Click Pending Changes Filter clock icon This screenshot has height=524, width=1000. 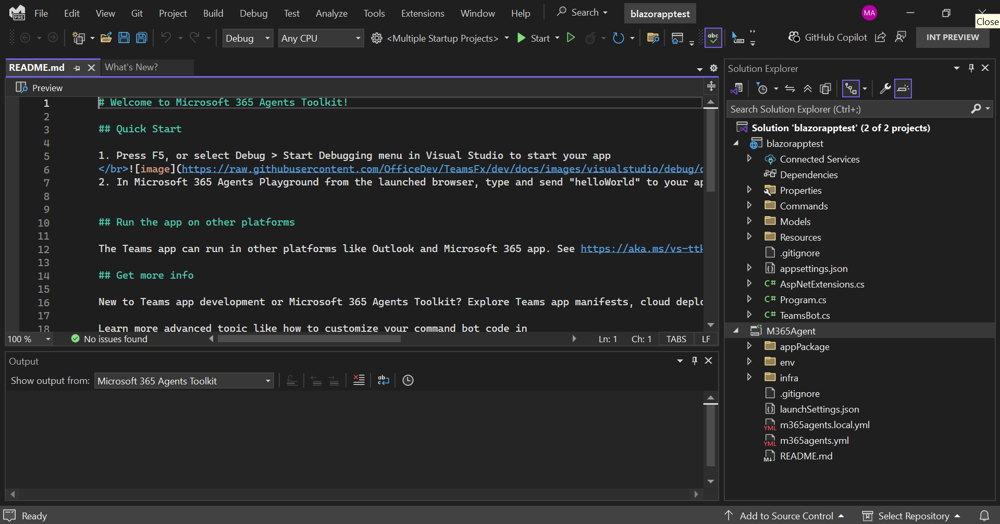(x=761, y=89)
